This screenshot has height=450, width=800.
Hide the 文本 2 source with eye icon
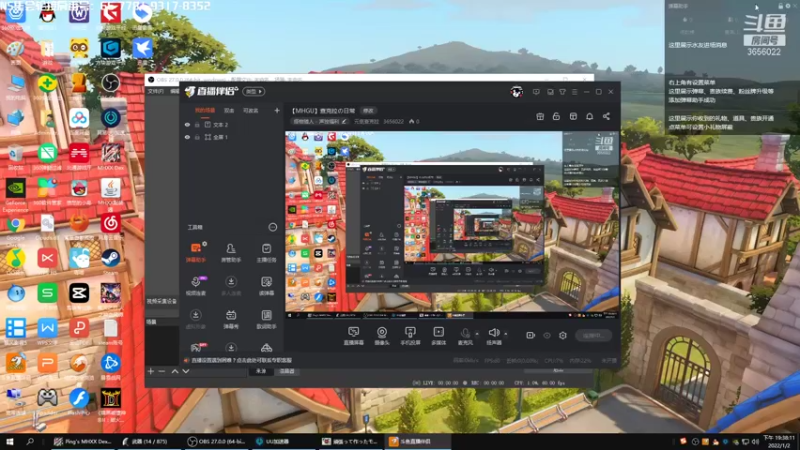(187, 124)
